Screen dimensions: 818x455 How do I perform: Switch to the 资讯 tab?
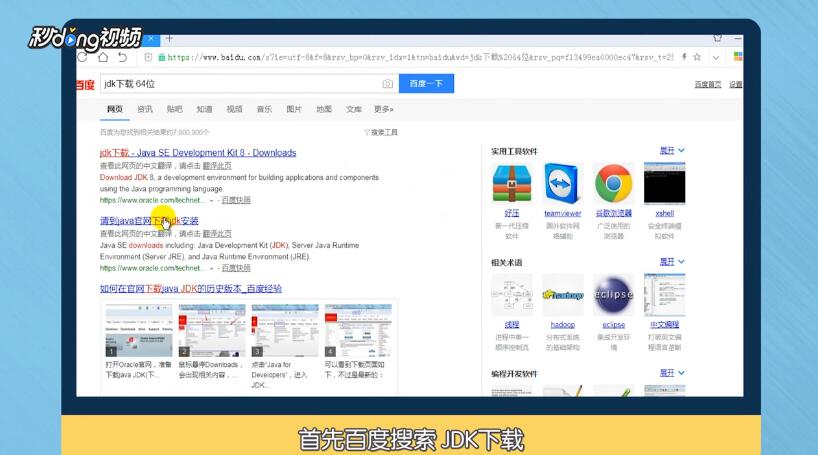(x=145, y=109)
